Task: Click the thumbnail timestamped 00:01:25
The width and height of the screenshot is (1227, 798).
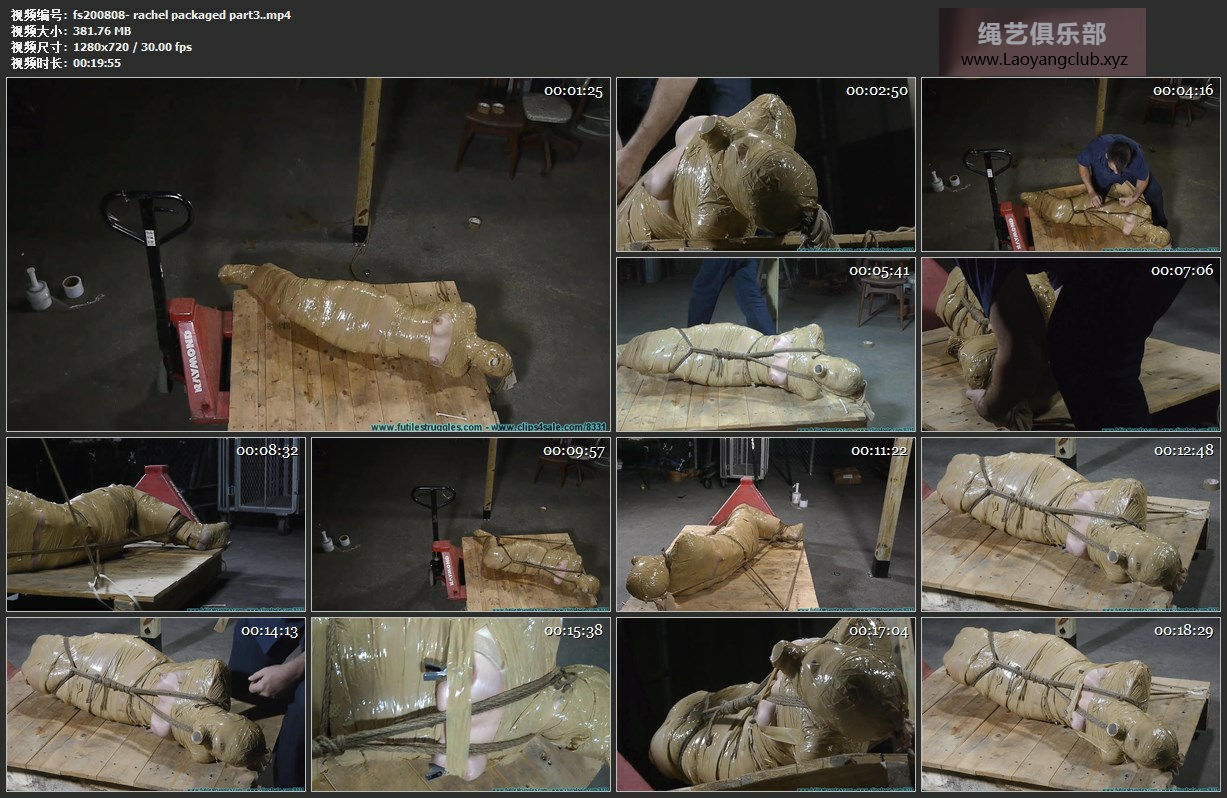Action: (x=308, y=254)
